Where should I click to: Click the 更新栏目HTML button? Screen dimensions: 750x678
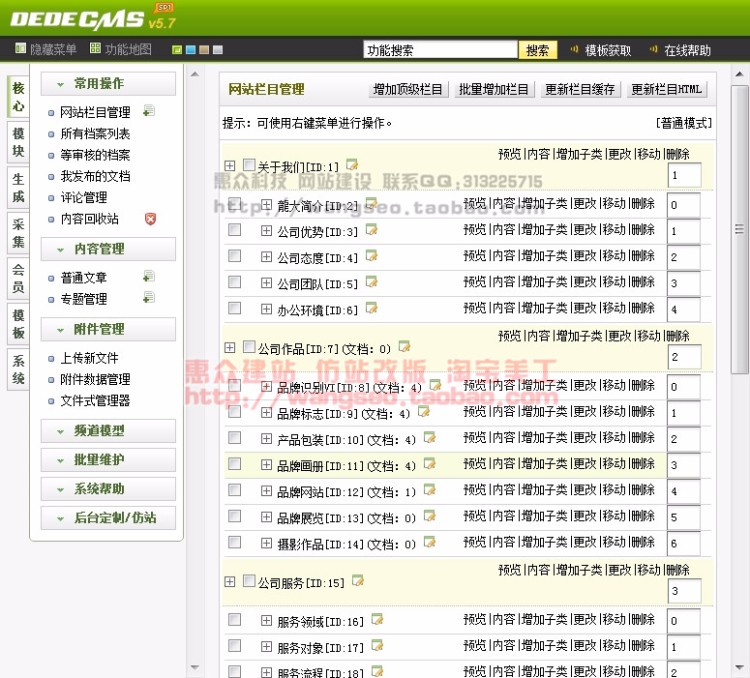[x=666, y=89]
